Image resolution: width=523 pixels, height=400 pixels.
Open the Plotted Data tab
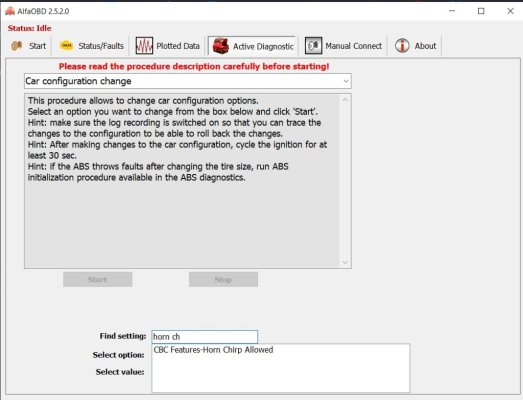coord(168,46)
